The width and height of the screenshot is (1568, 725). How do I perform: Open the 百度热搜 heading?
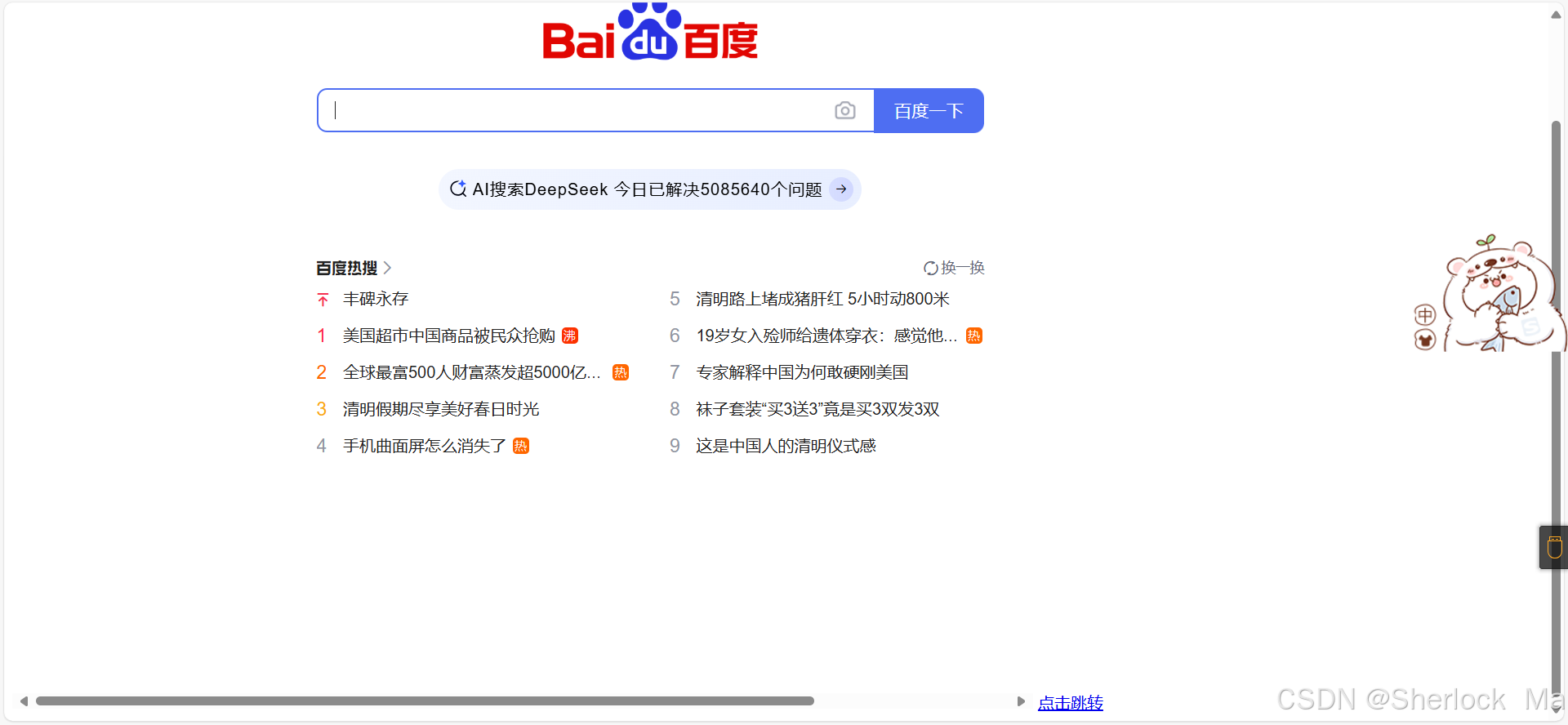(x=347, y=268)
